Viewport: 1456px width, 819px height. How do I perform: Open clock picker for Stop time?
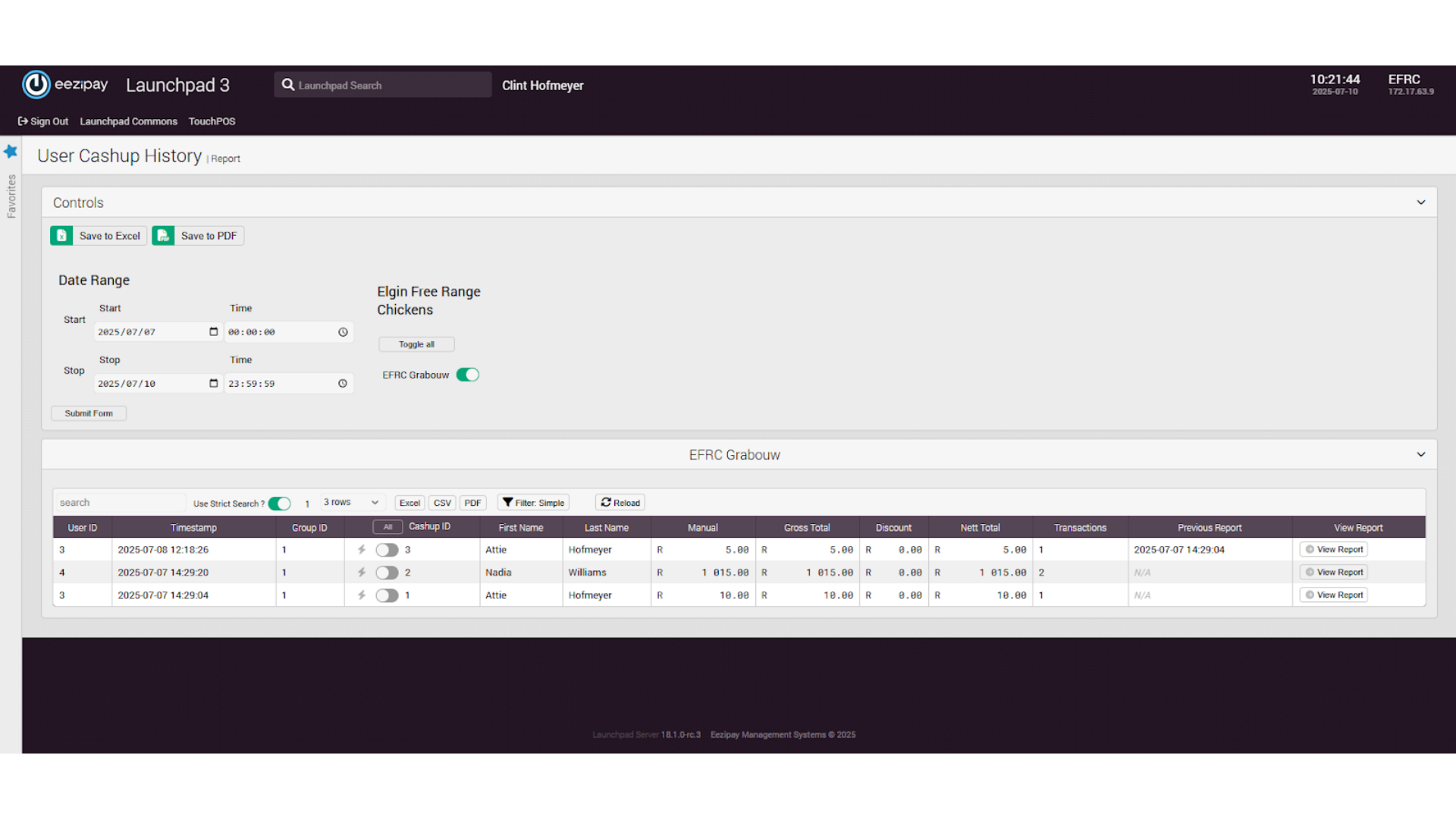click(343, 384)
